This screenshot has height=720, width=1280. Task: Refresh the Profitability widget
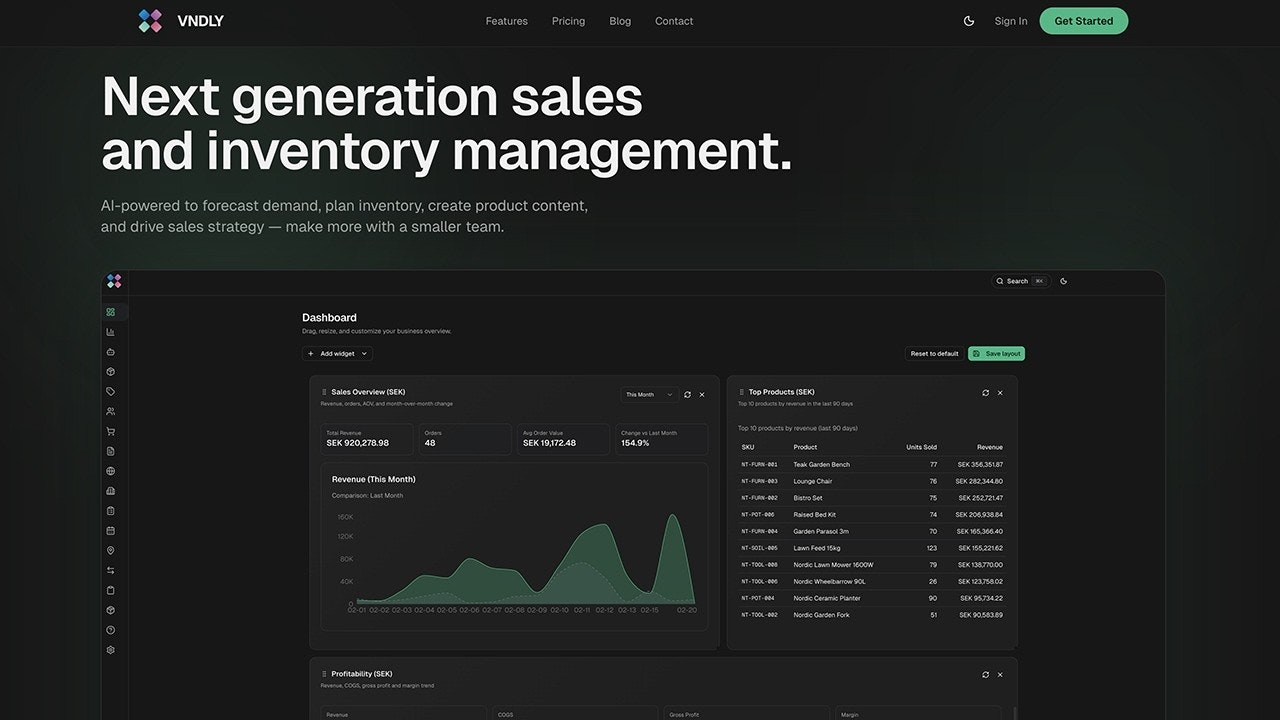point(986,675)
